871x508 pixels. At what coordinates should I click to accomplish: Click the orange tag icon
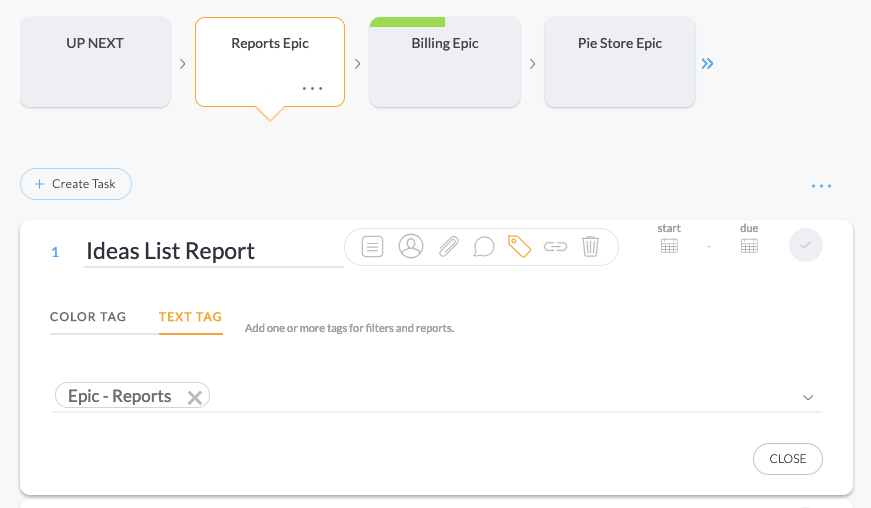[519, 247]
